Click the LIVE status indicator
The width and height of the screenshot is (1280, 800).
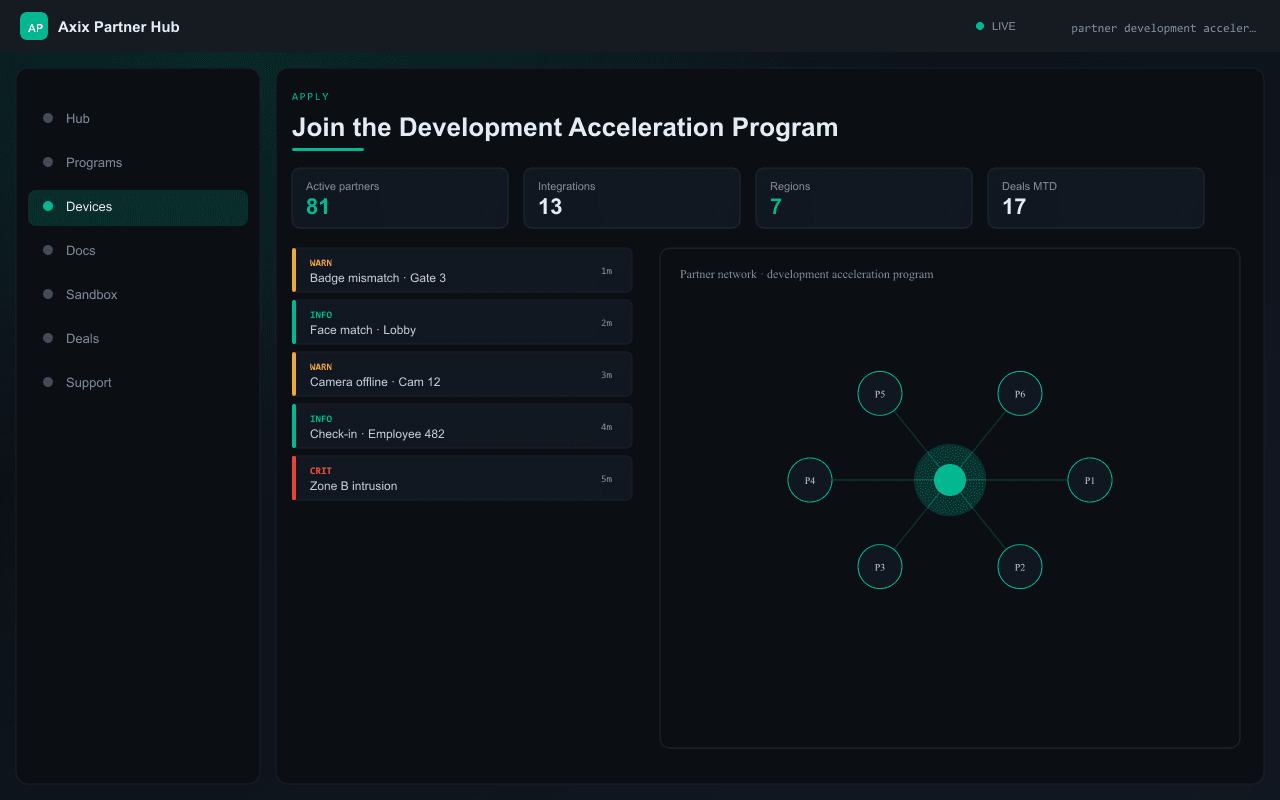(996, 27)
